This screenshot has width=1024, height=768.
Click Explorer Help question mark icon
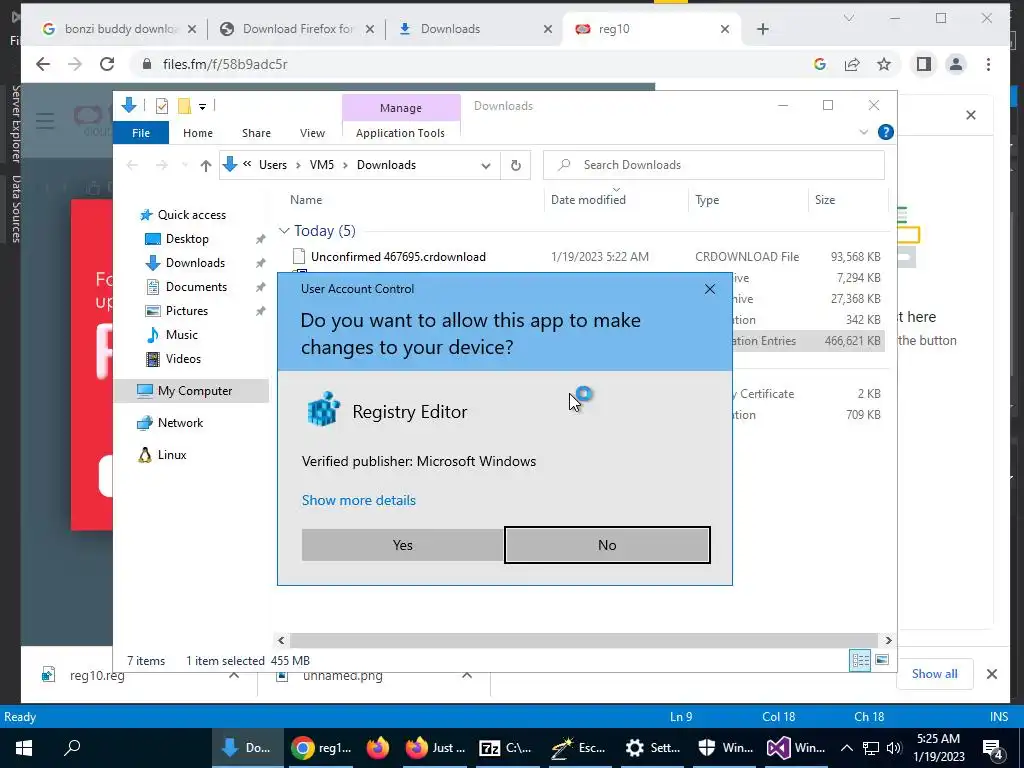tap(886, 132)
